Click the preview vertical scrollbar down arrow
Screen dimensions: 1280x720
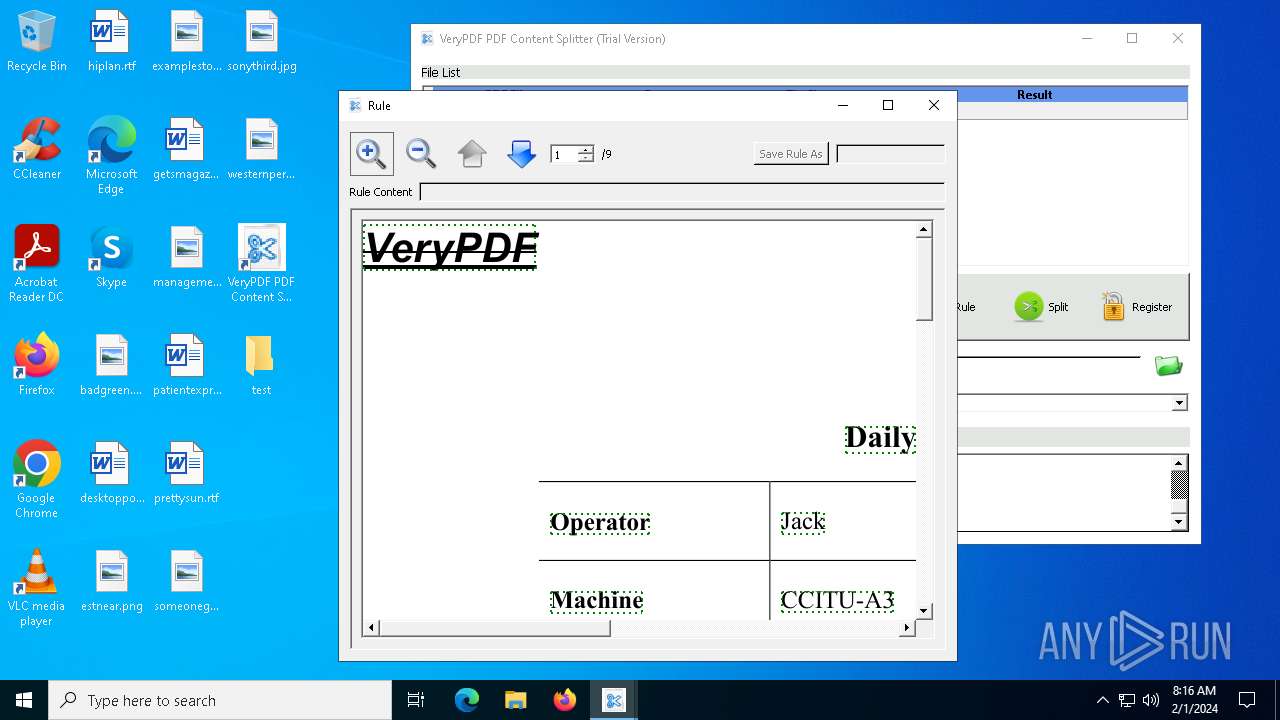click(x=924, y=611)
